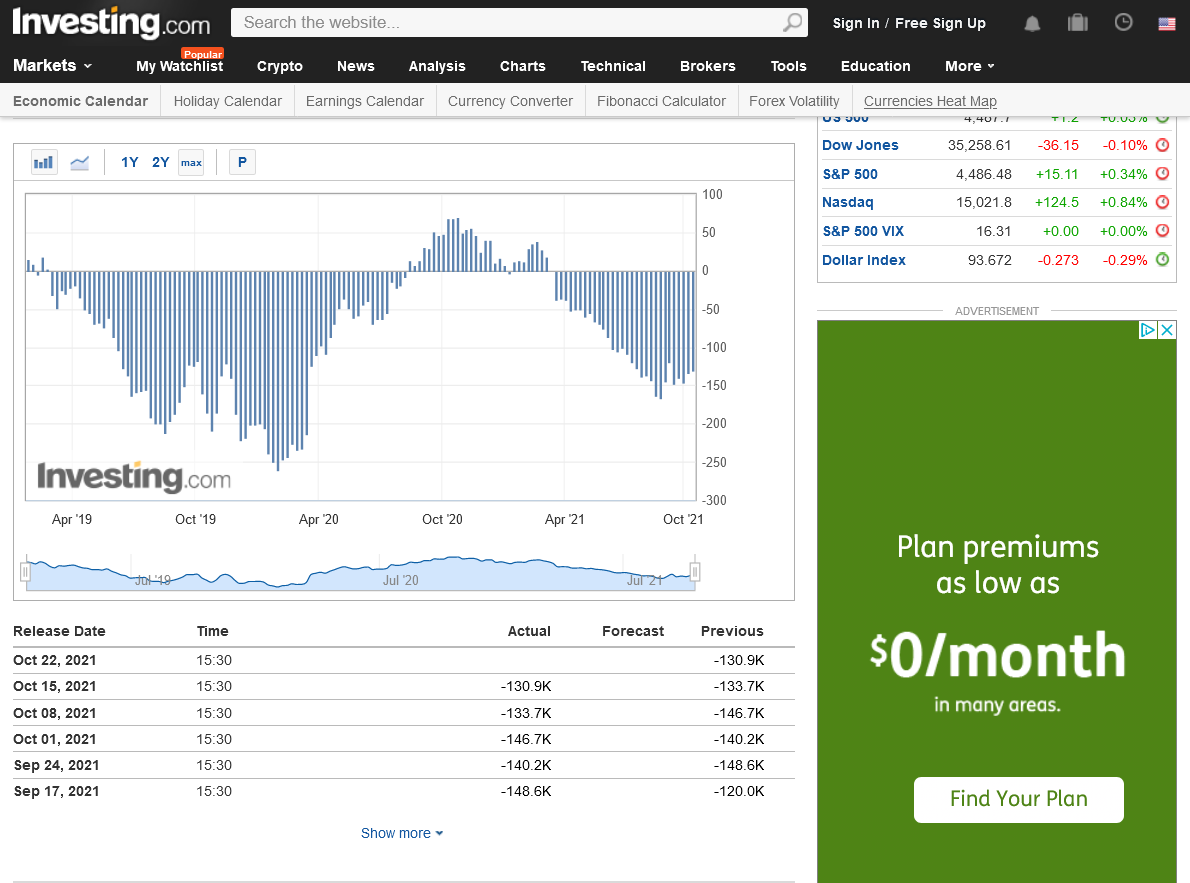This screenshot has height=883, width=1190.
Task: Click Jul '20 on the chart navigator
Action: pos(401,580)
